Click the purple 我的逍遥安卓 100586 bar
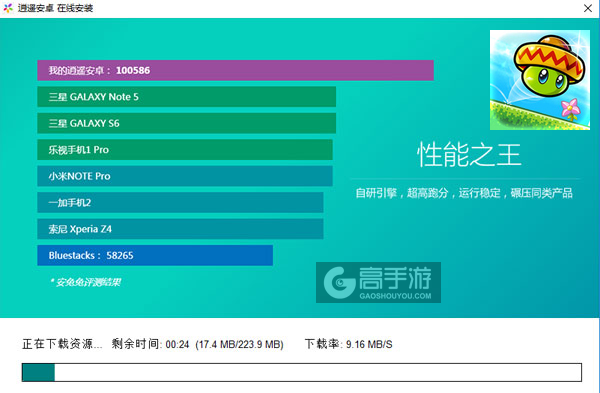This screenshot has width=600, height=393. [x=235, y=70]
